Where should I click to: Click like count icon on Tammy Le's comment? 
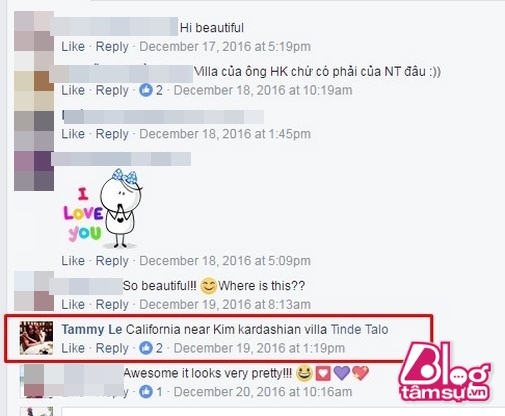[146, 348]
